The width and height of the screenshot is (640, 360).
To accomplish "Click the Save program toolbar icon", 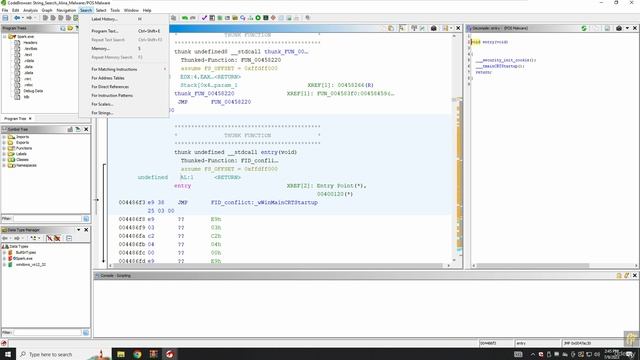I will (5, 18).
